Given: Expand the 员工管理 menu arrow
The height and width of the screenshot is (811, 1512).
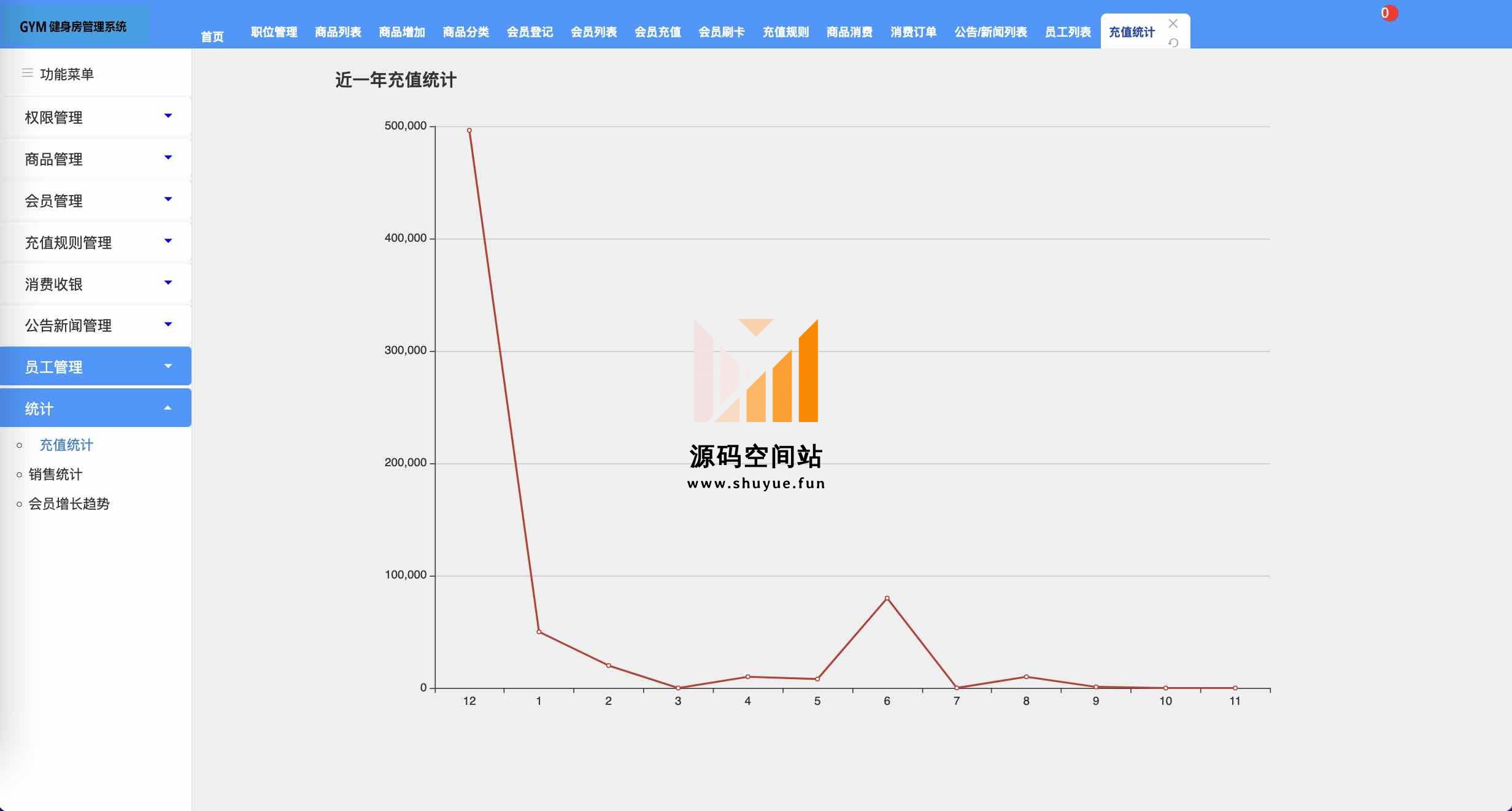Looking at the screenshot, I should coord(168,366).
